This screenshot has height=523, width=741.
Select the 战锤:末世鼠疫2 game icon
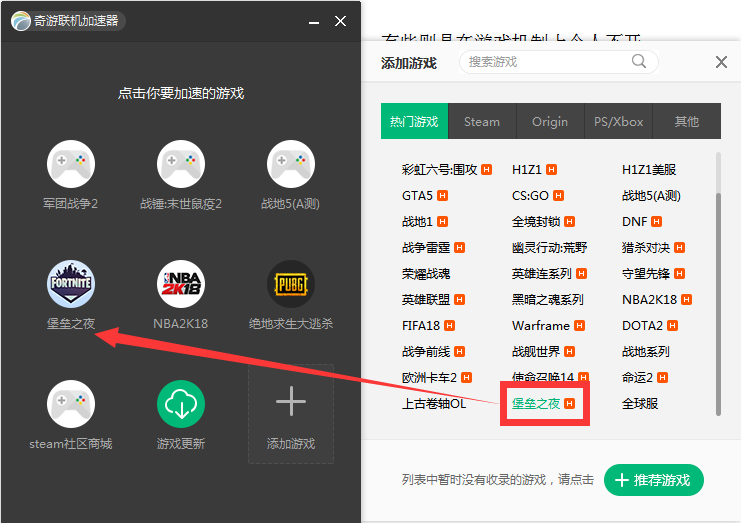pyautogui.click(x=181, y=164)
